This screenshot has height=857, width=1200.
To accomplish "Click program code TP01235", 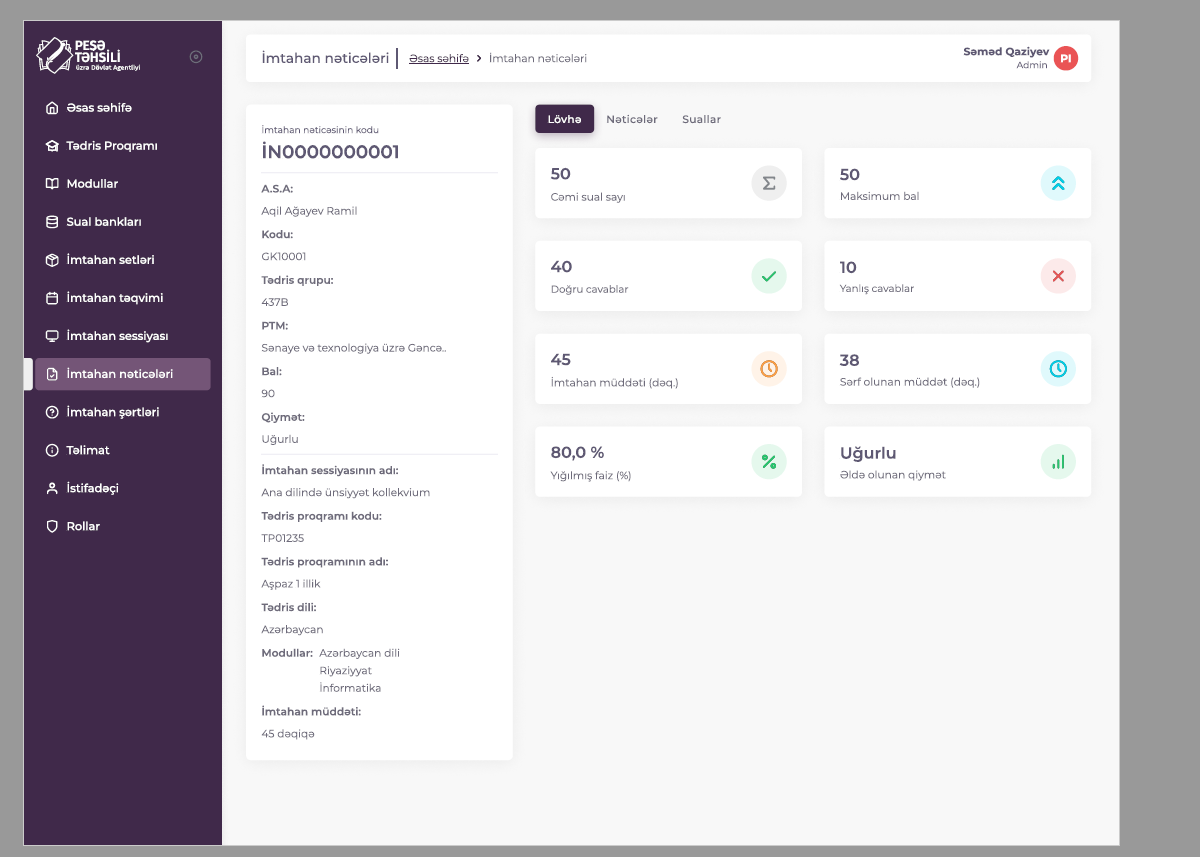I will point(283,538).
